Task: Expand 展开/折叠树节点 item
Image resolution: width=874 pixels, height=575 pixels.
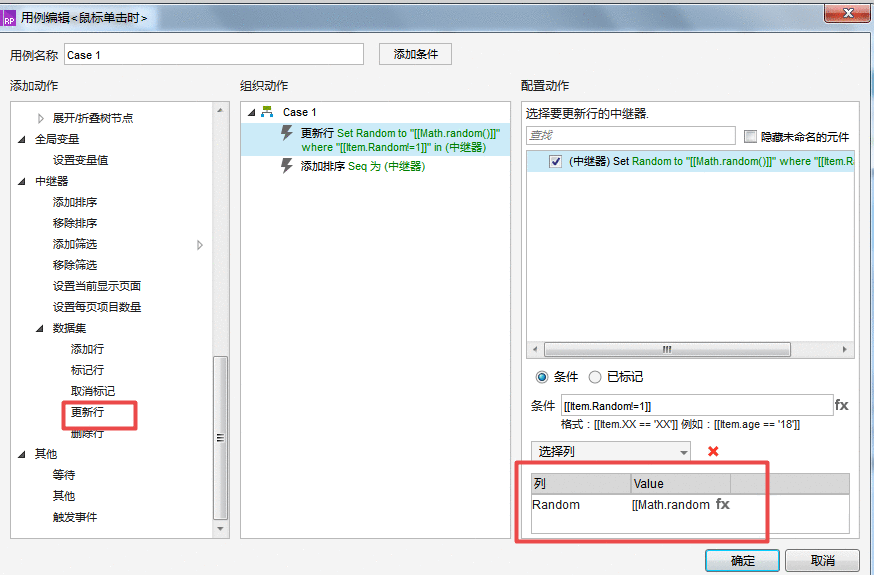Action: (x=41, y=118)
